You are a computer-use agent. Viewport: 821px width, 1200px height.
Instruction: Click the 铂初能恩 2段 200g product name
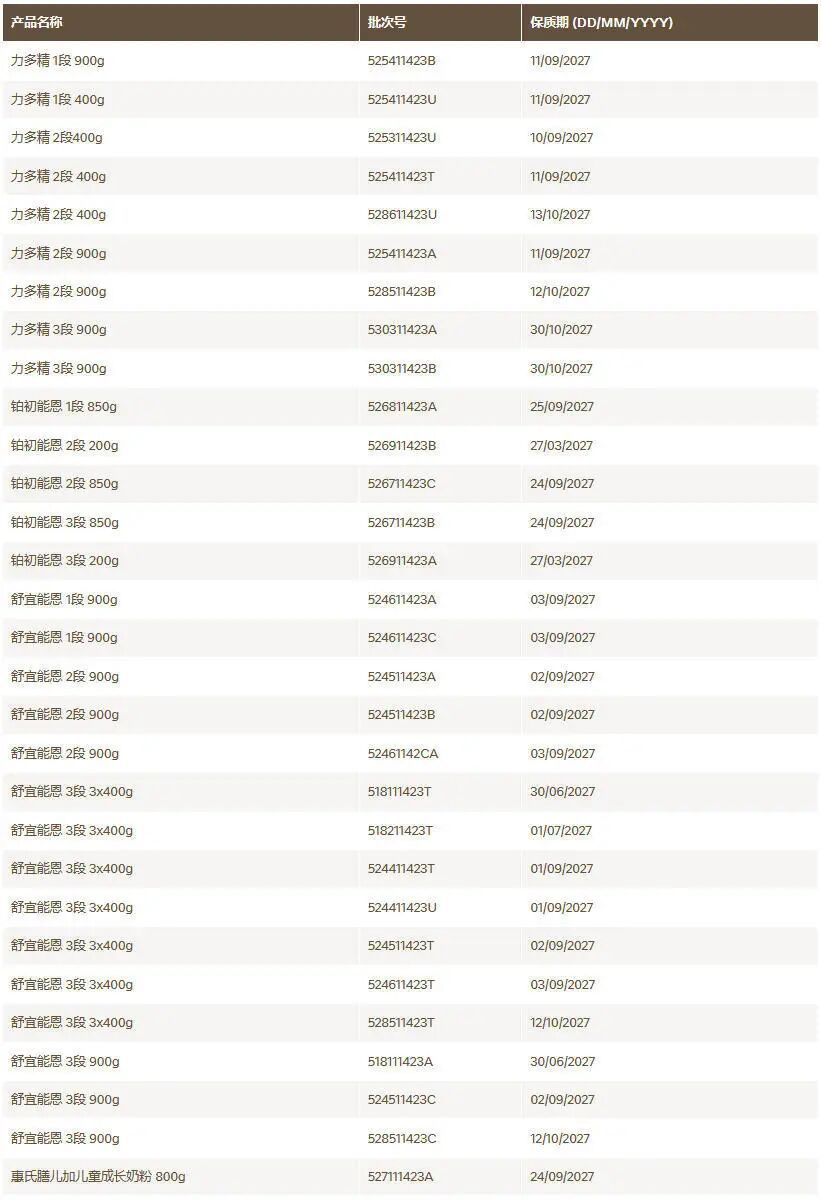tap(64, 446)
